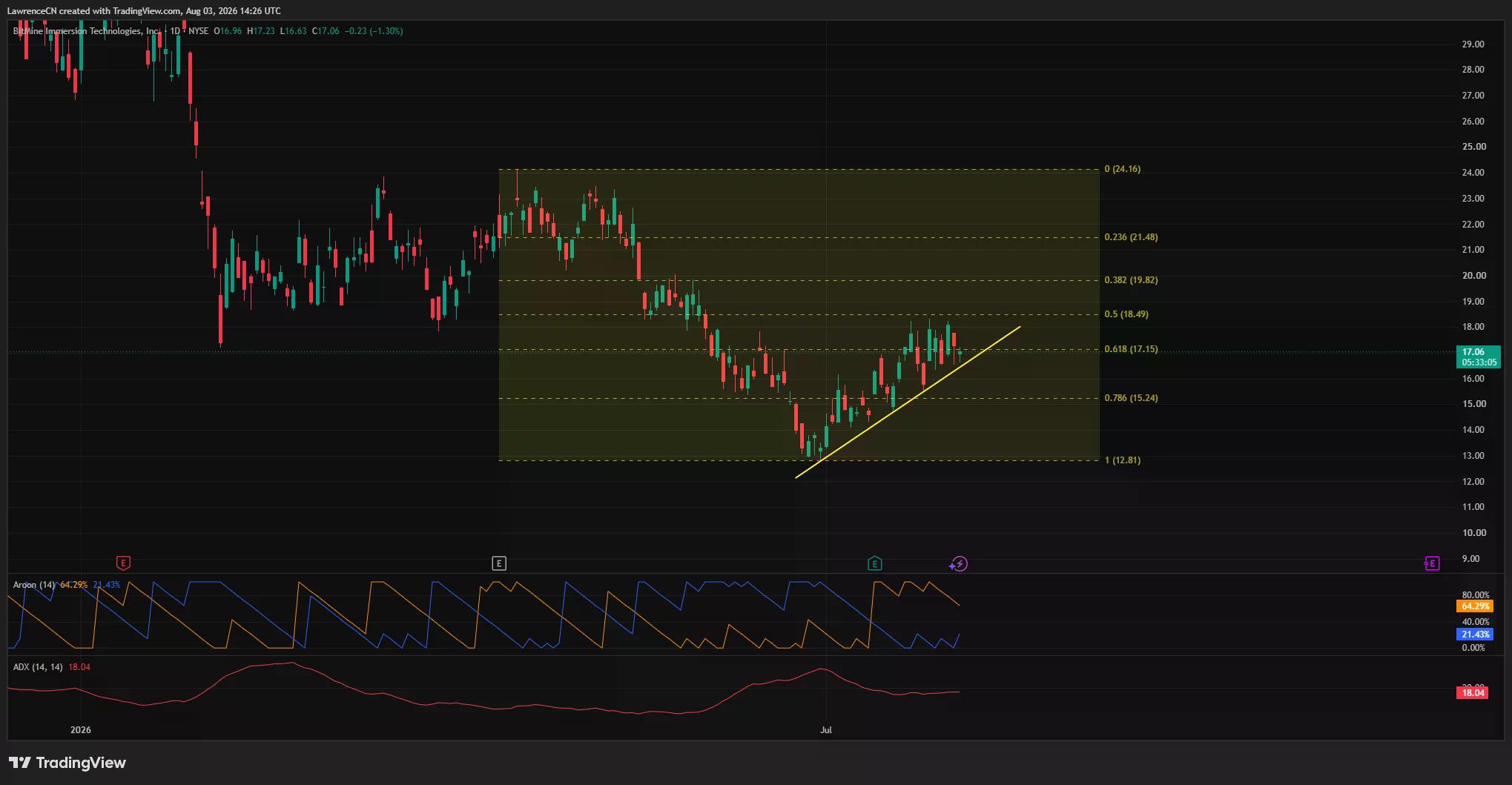
Task: Click the Aroon (14) indicator title
Action: click(34, 585)
